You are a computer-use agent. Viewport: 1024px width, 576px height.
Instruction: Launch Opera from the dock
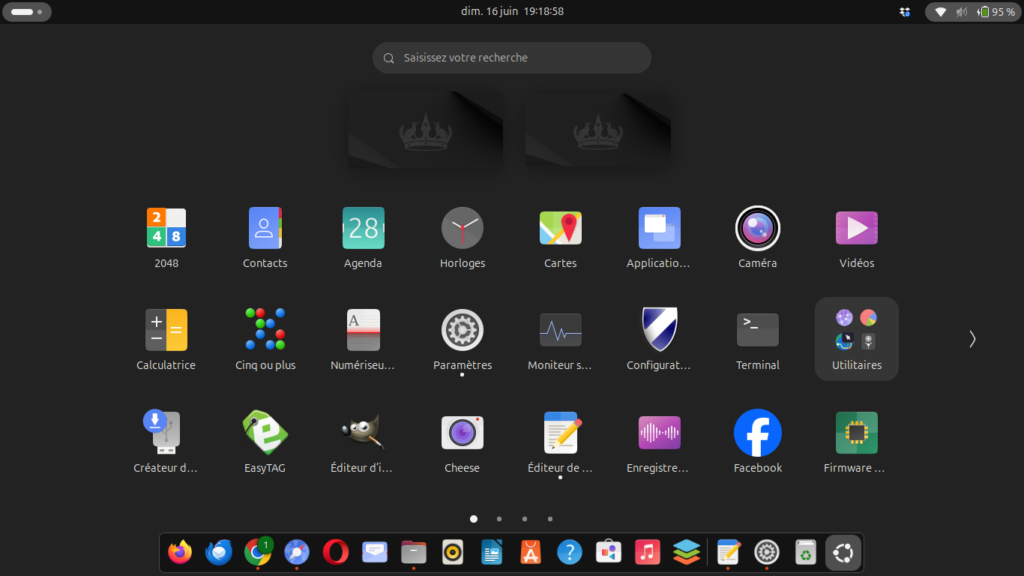(336, 552)
